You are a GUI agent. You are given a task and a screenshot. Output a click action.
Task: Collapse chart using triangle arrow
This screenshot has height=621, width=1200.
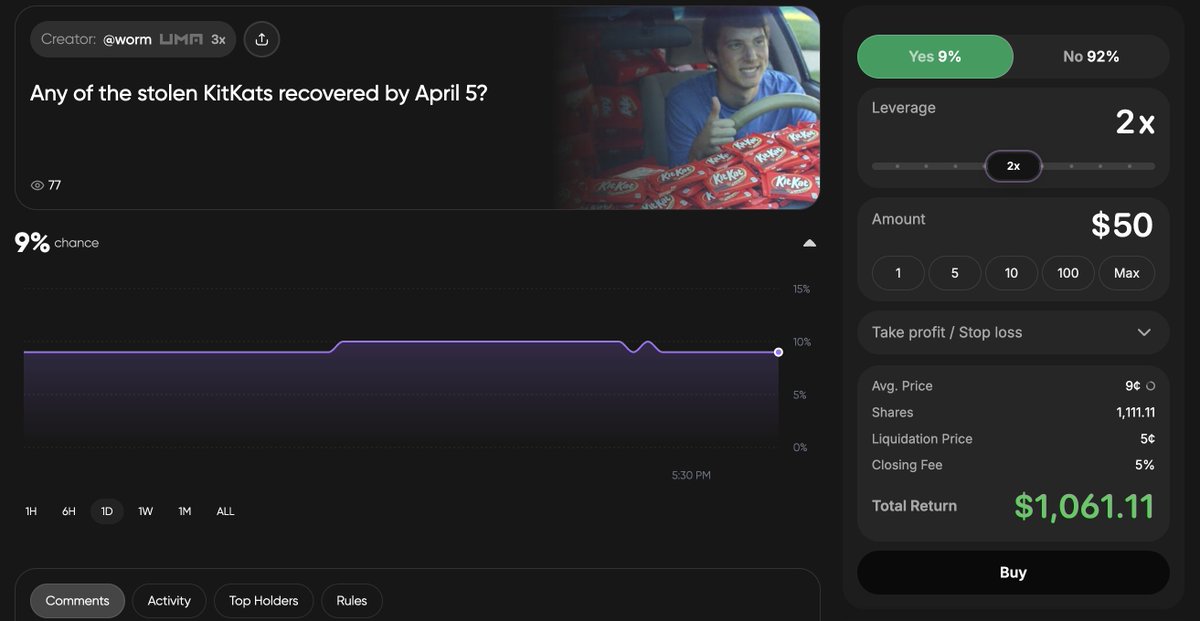click(810, 243)
